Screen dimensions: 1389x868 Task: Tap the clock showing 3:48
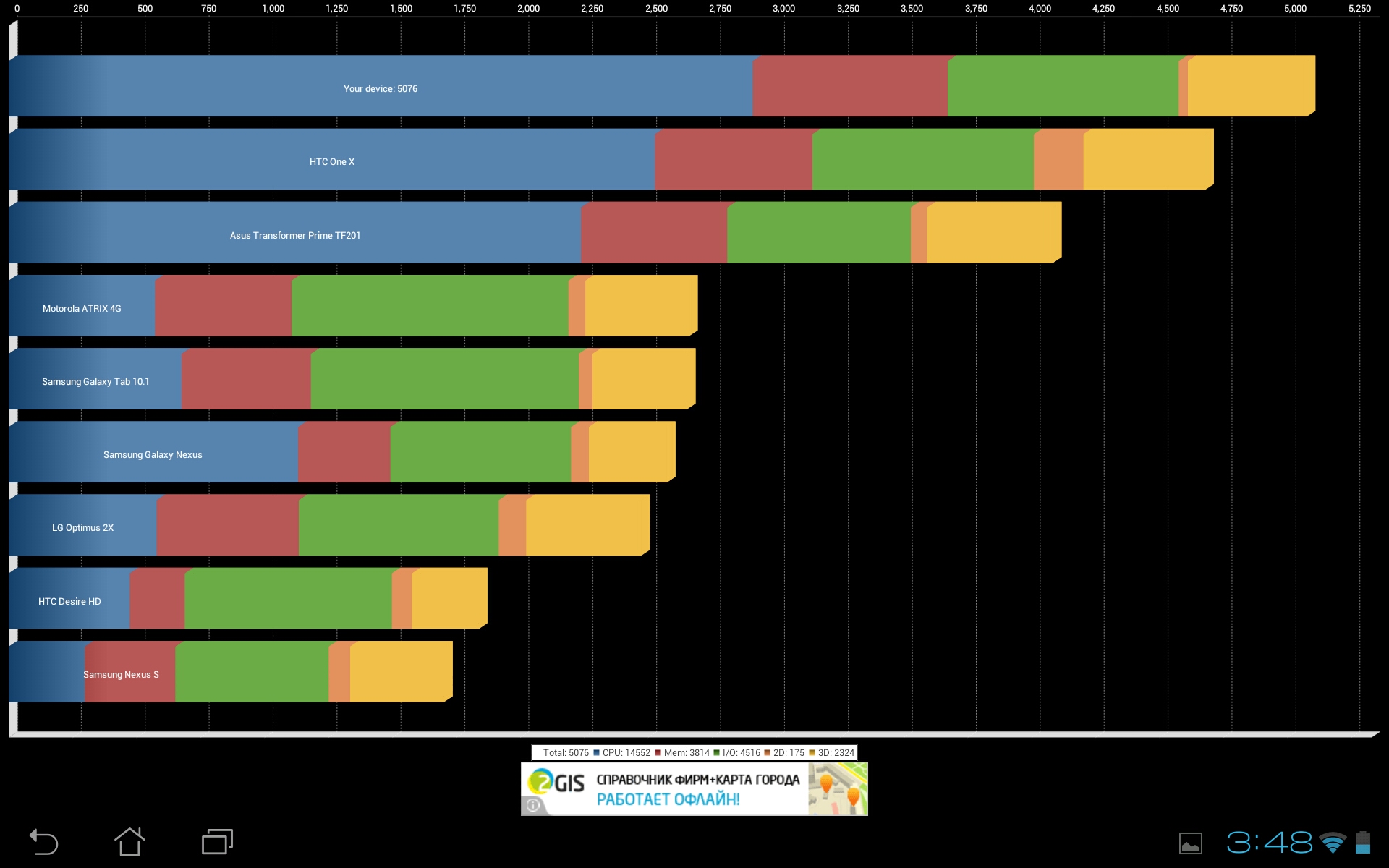coord(1269,843)
